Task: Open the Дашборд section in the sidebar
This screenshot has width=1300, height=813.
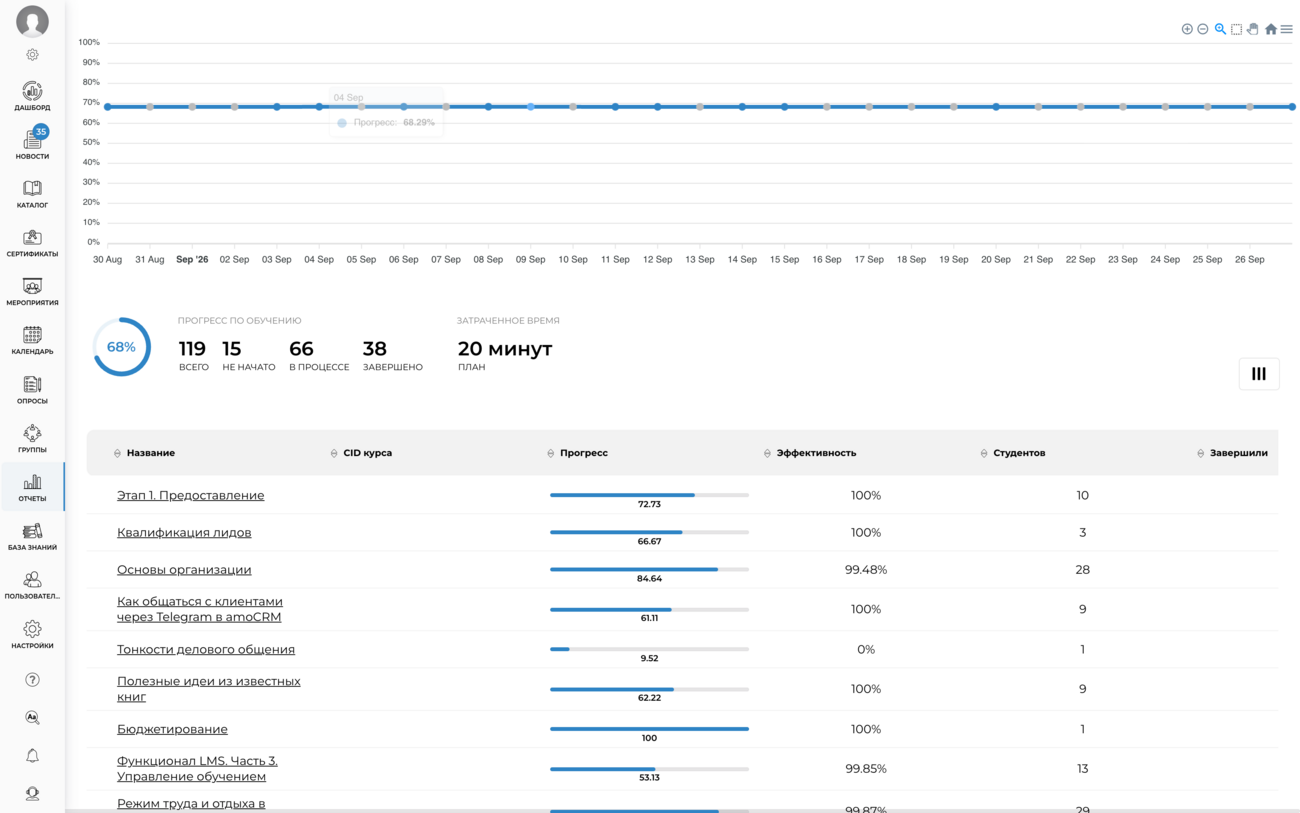Action: coord(32,96)
